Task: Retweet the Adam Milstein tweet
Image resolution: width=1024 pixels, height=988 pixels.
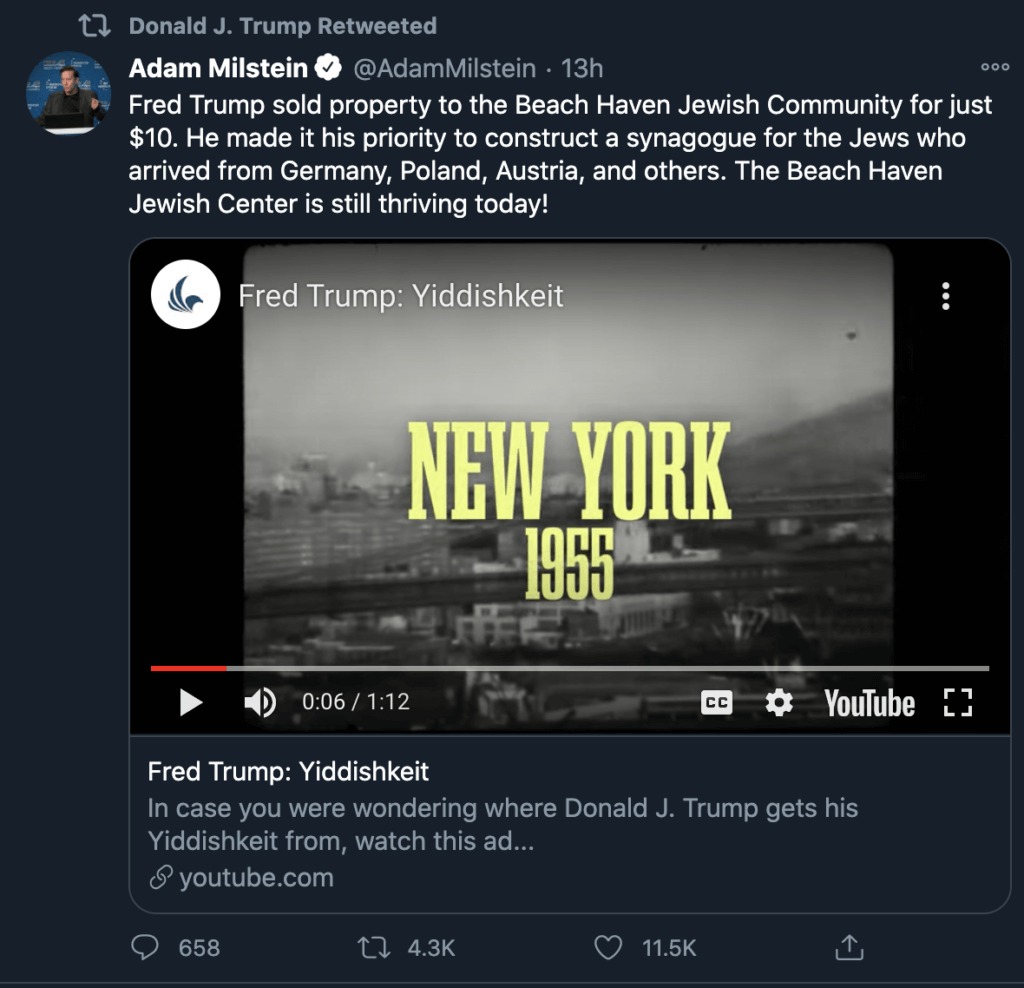Action: (x=373, y=947)
